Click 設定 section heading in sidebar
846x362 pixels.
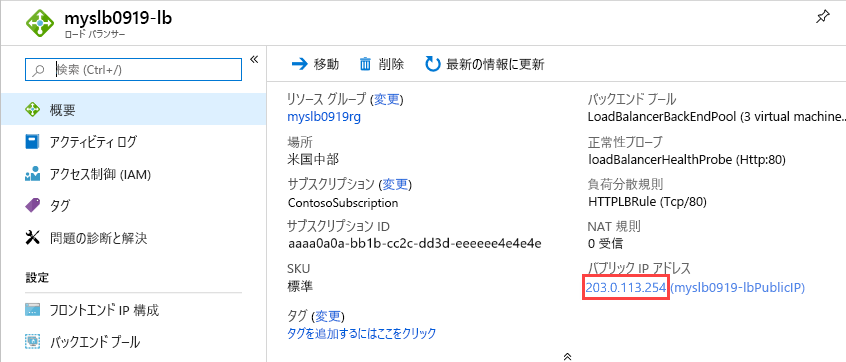37,277
